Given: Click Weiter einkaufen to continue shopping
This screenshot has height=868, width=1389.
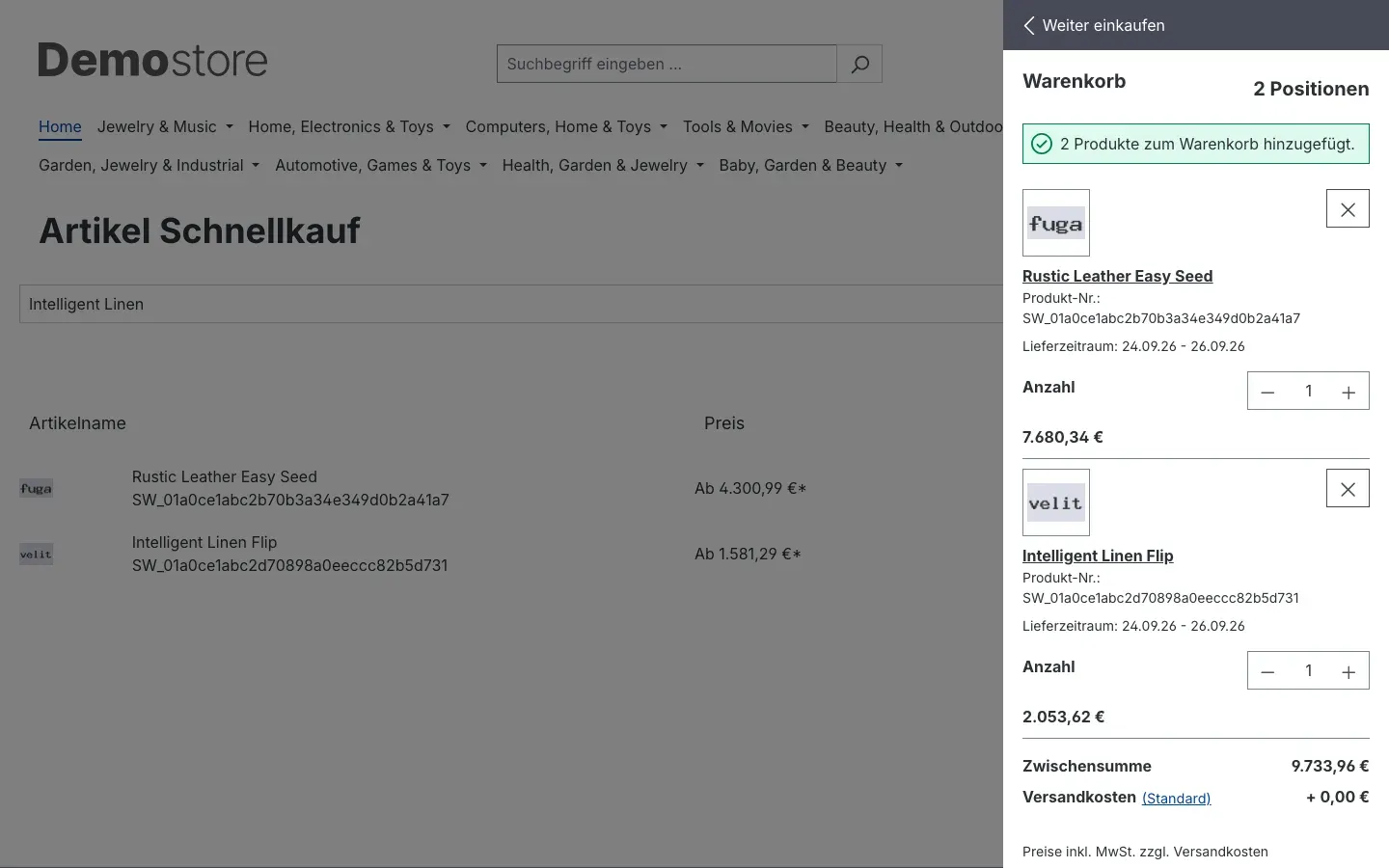Looking at the screenshot, I should [x=1103, y=26].
